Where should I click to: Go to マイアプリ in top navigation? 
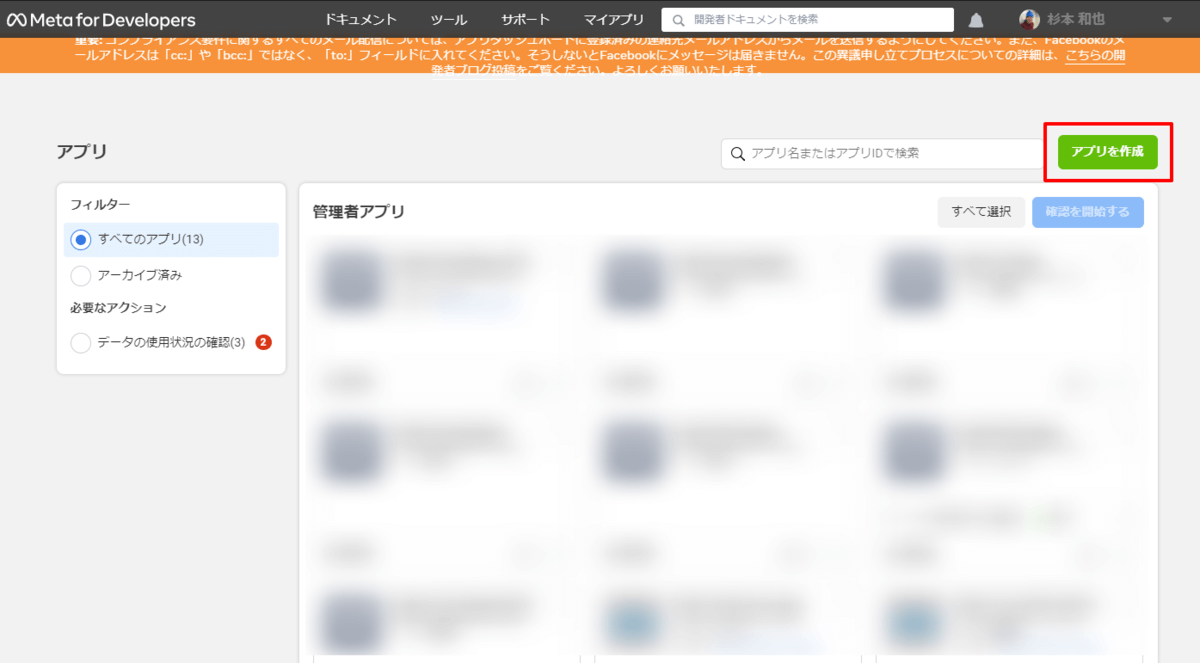click(614, 20)
